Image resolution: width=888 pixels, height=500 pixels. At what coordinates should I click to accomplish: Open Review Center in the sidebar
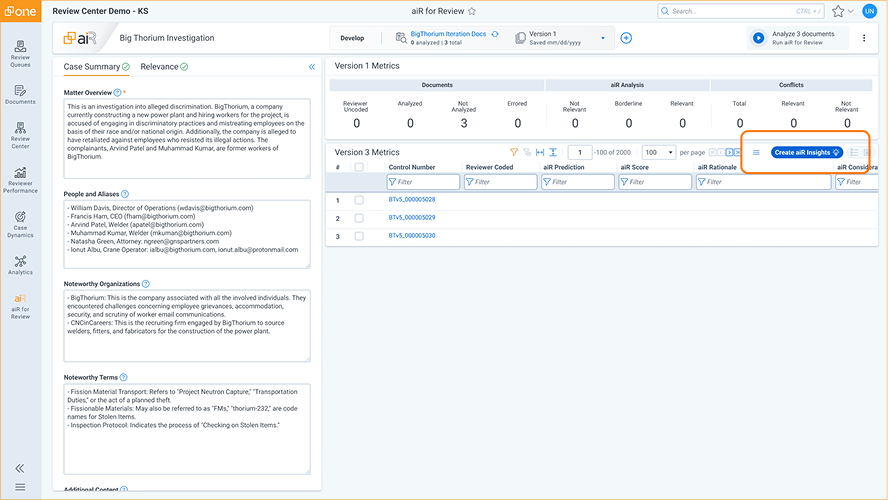coord(20,135)
